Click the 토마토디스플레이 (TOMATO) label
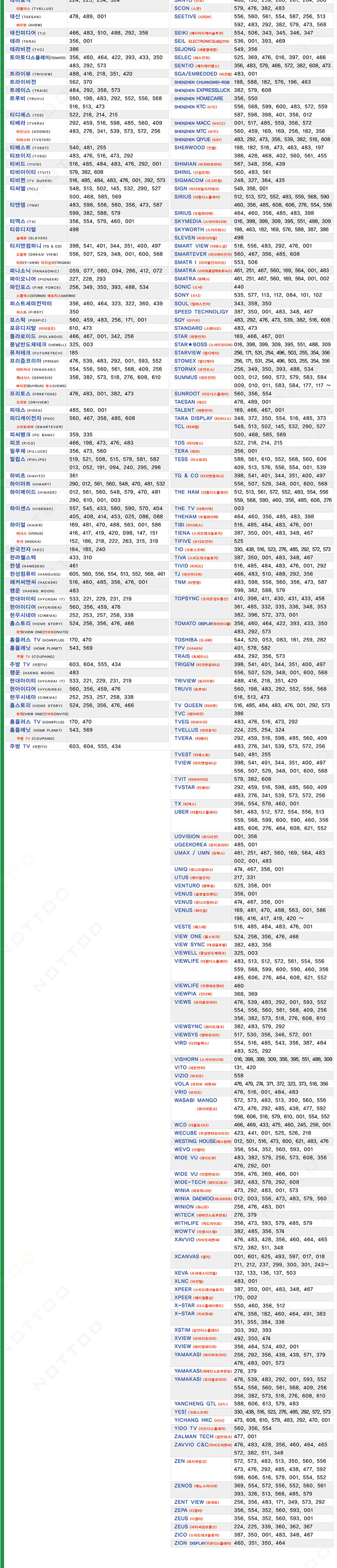 click(38, 57)
